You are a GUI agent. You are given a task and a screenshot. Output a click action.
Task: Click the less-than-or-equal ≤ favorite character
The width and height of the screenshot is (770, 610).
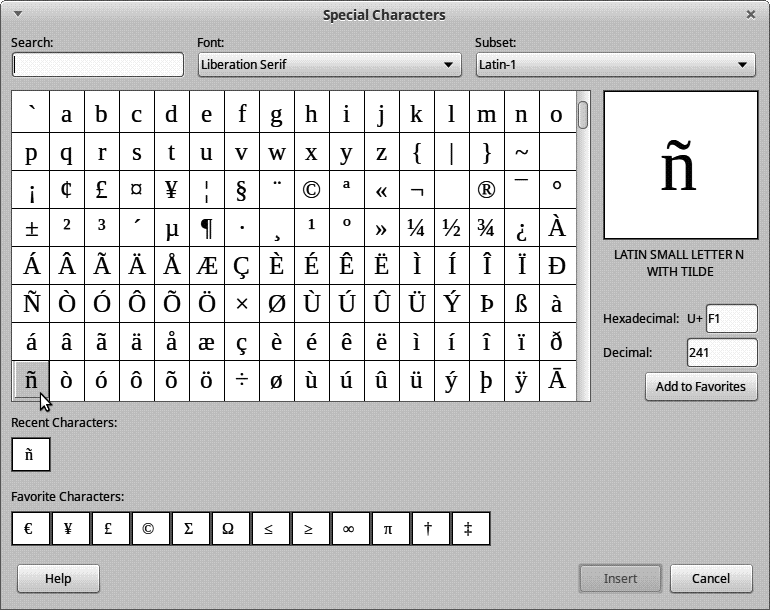click(x=269, y=528)
